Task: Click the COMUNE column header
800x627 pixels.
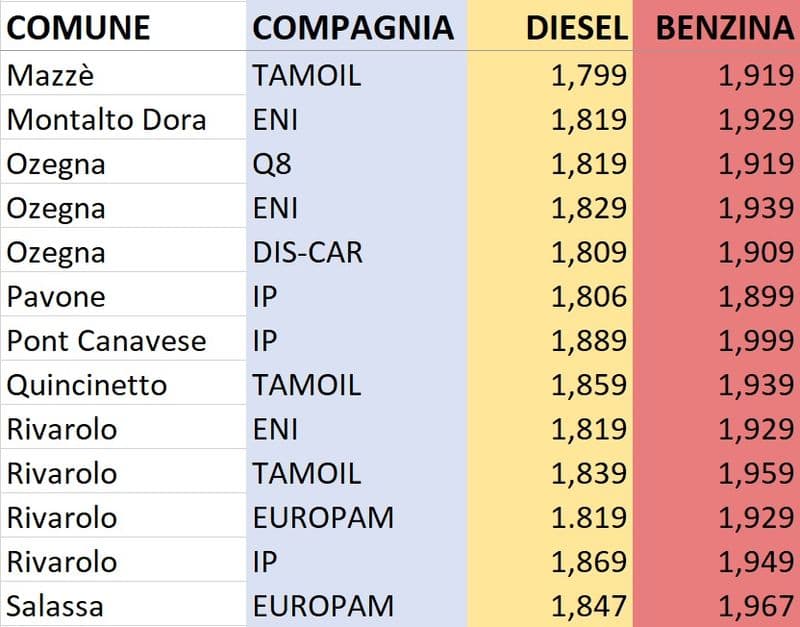Action: coord(79,28)
